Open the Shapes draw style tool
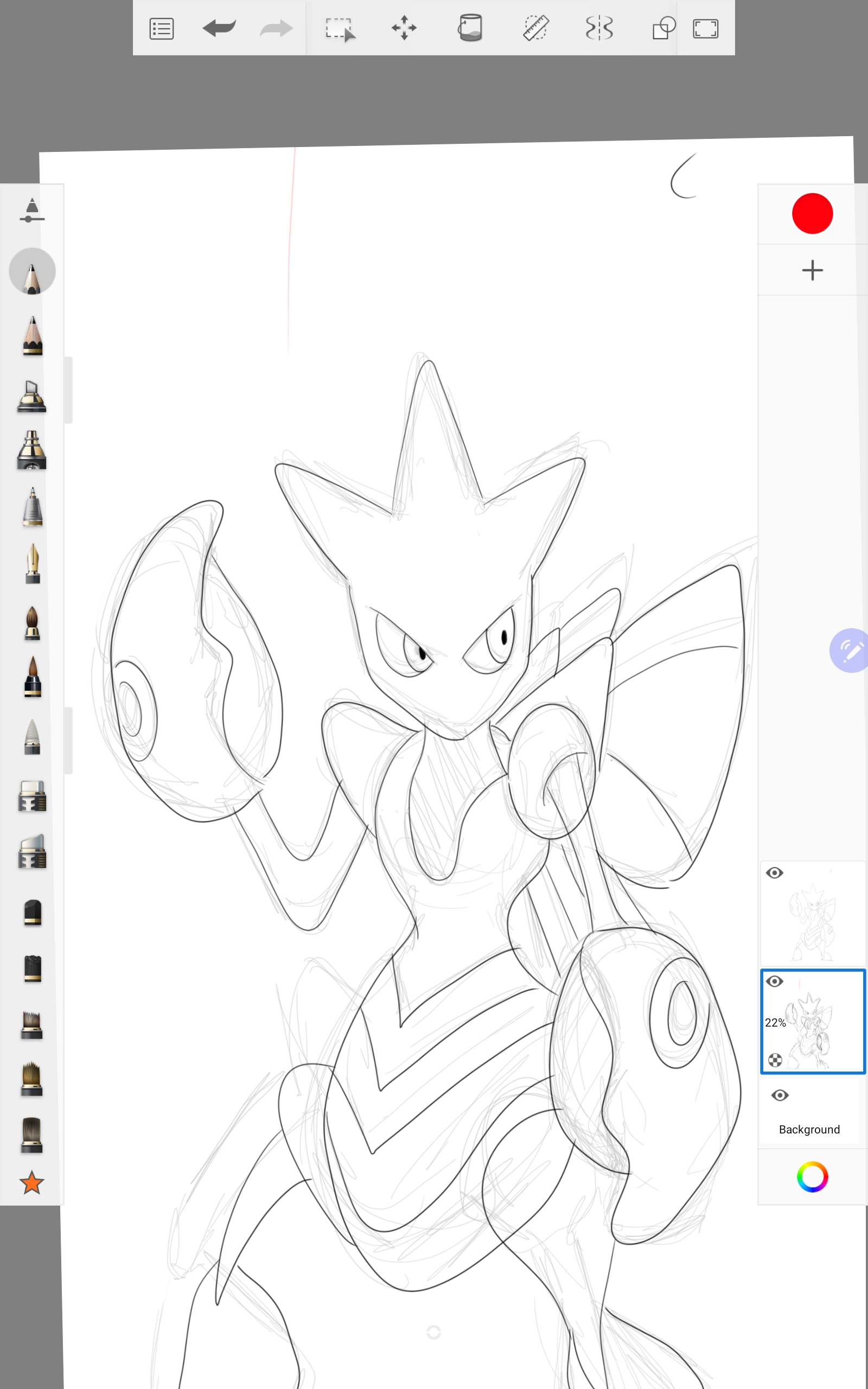The width and height of the screenshot is (868, 1389). click(663, 28)
